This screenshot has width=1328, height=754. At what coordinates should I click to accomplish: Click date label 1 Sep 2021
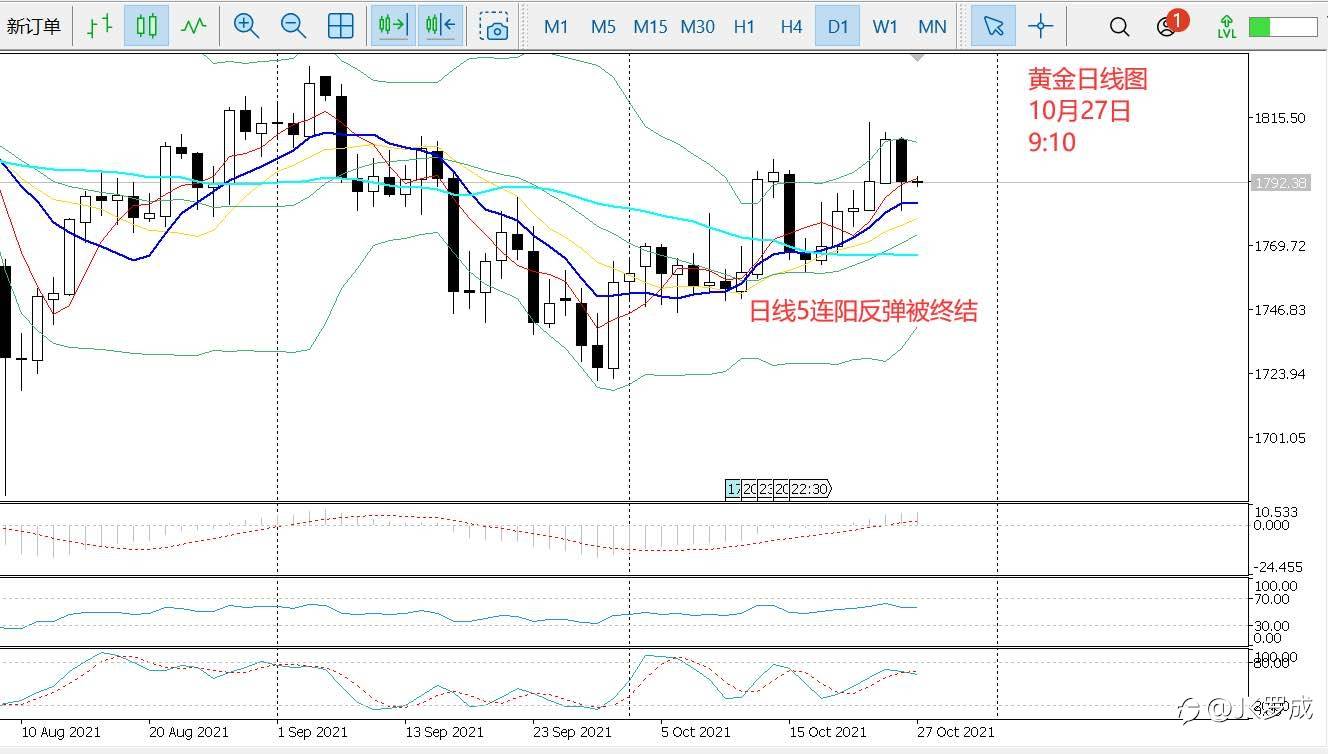[x=315, y=732]
